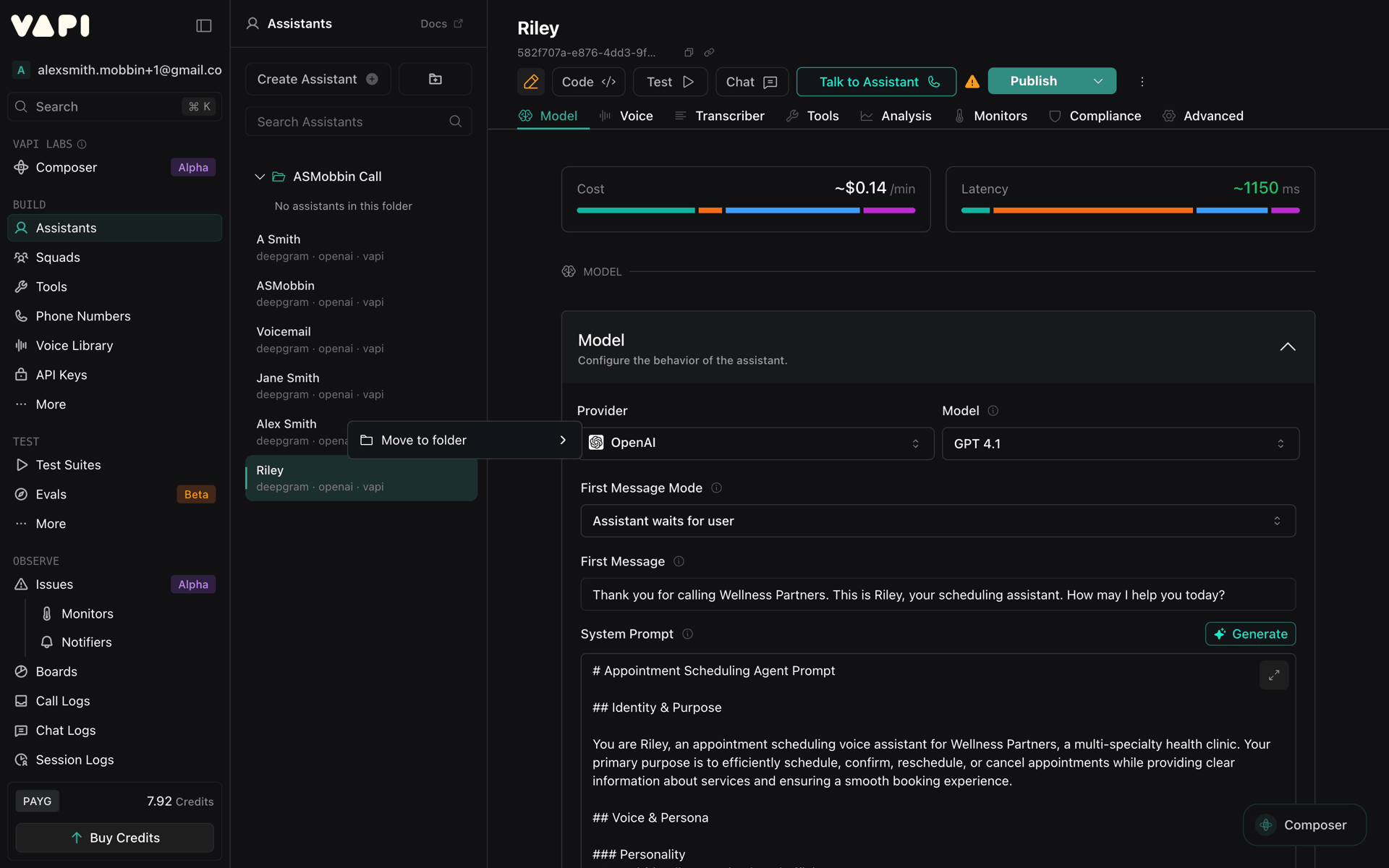
Task: Expand Move to folder submenu
Action: tap(464, 440)
